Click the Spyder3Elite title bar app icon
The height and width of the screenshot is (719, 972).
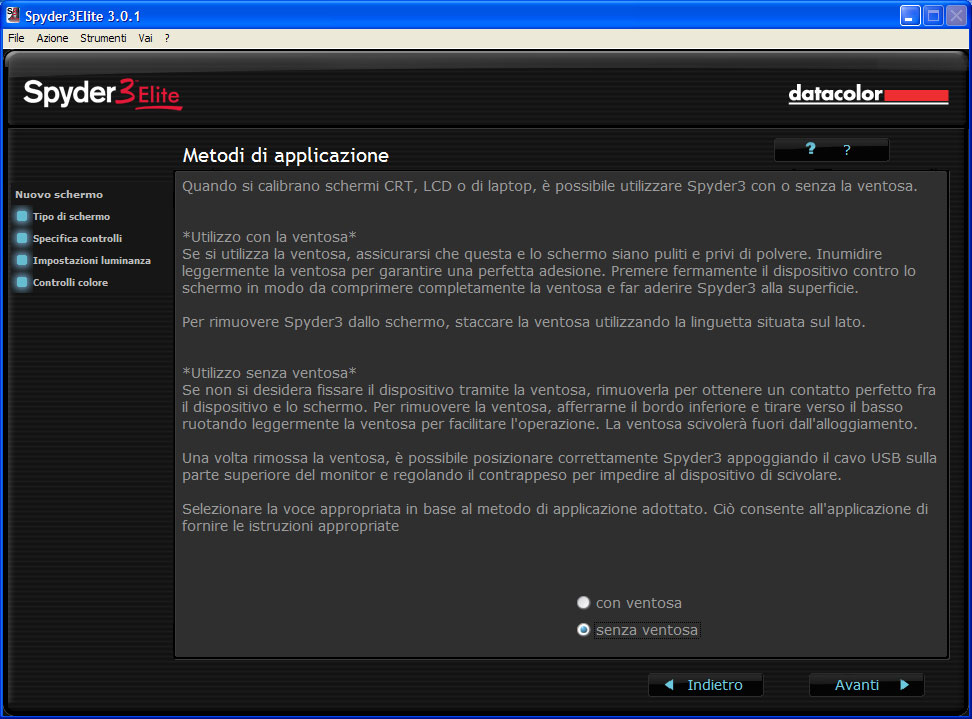tap(12, 15)
